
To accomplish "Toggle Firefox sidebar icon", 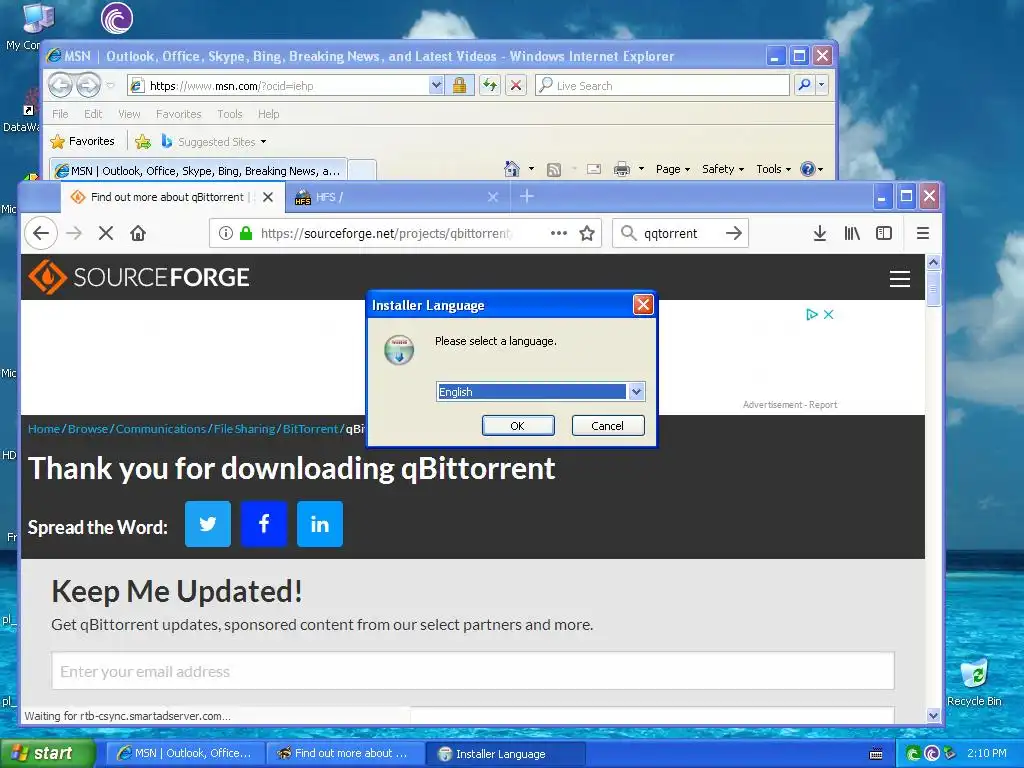I will [x=884, y=233].
